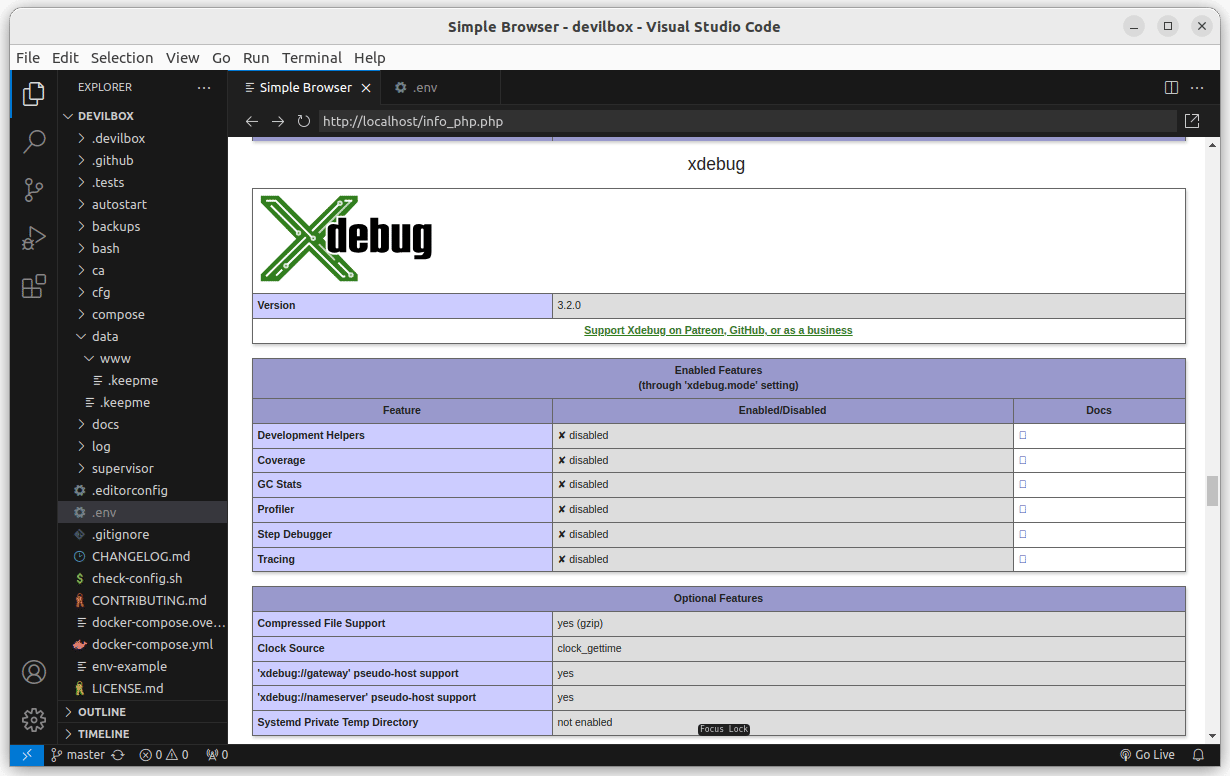Reload the Simple Browser page

304,122
